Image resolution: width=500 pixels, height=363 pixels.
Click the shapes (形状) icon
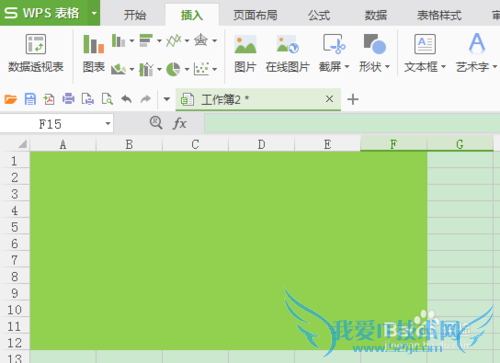pos(374,44)
